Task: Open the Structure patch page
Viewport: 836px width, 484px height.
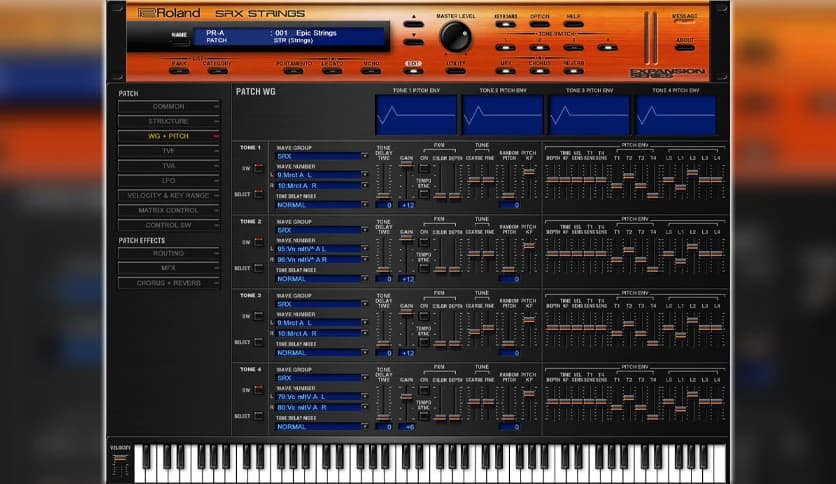Action: click(168, 122)
